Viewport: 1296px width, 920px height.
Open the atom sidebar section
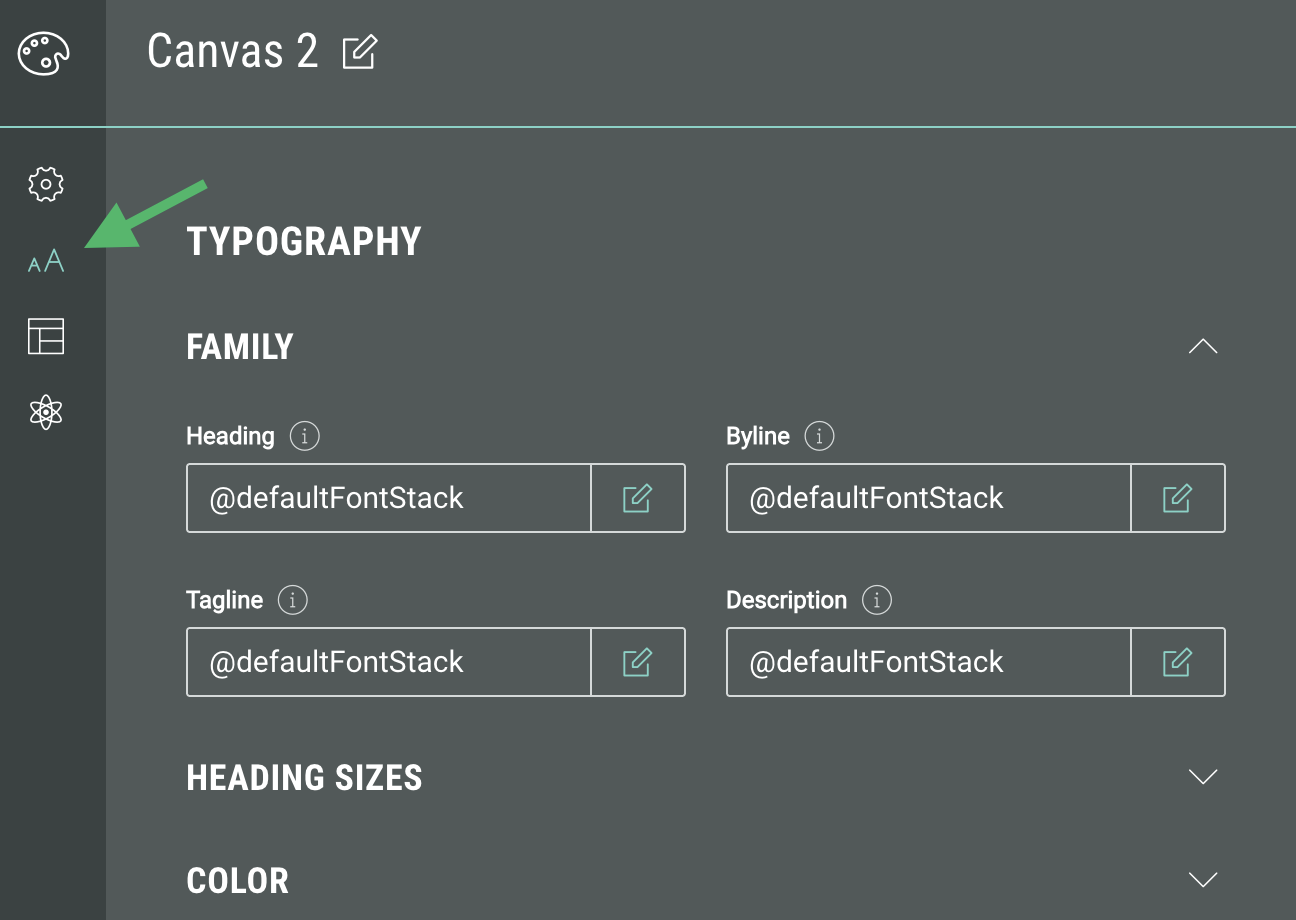click(46, 411)
